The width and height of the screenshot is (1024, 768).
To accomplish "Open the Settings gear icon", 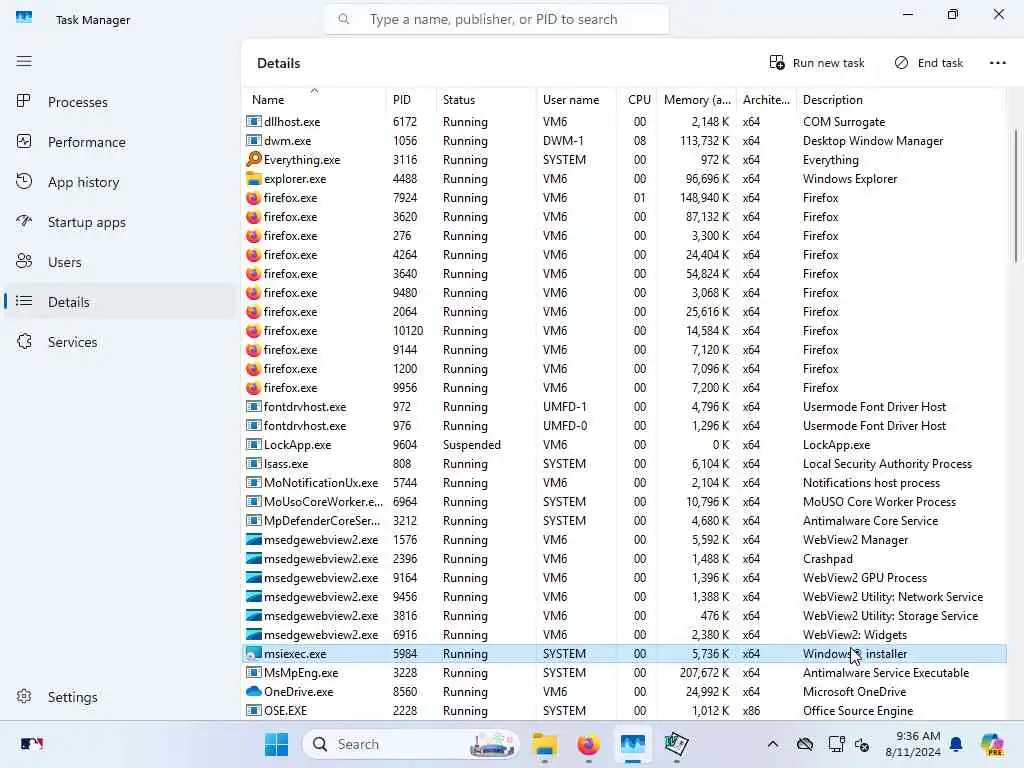I will click(x=24, y=696).
